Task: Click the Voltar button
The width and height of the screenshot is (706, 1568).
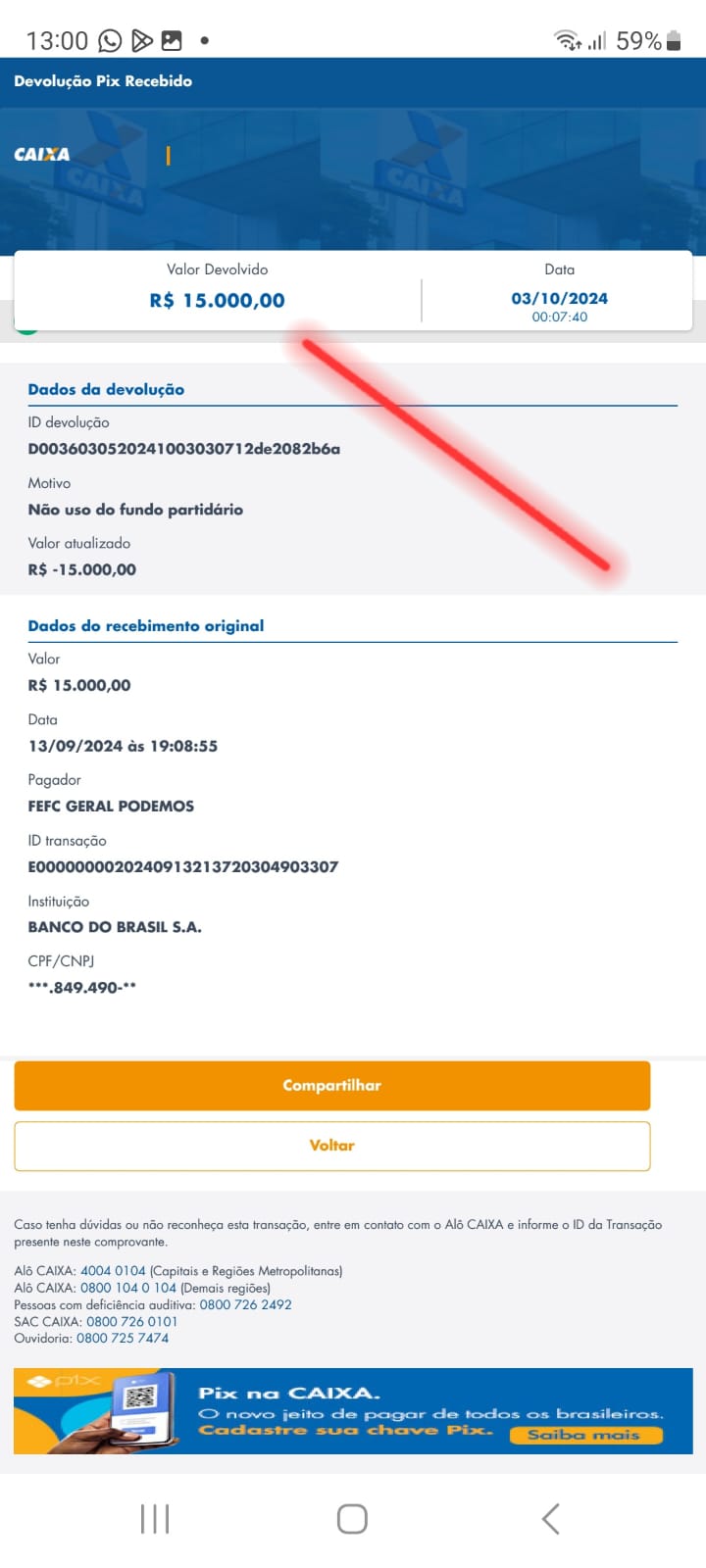Action: point(332,1146)
